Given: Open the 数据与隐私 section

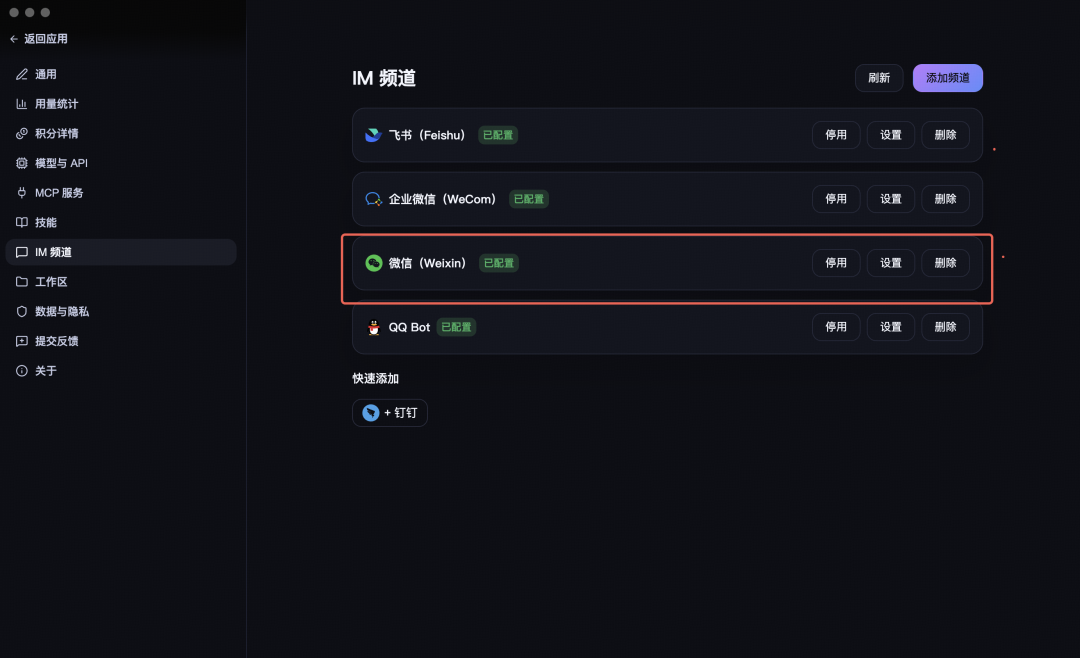Looking at the screenshot, I should click(62, 311).
